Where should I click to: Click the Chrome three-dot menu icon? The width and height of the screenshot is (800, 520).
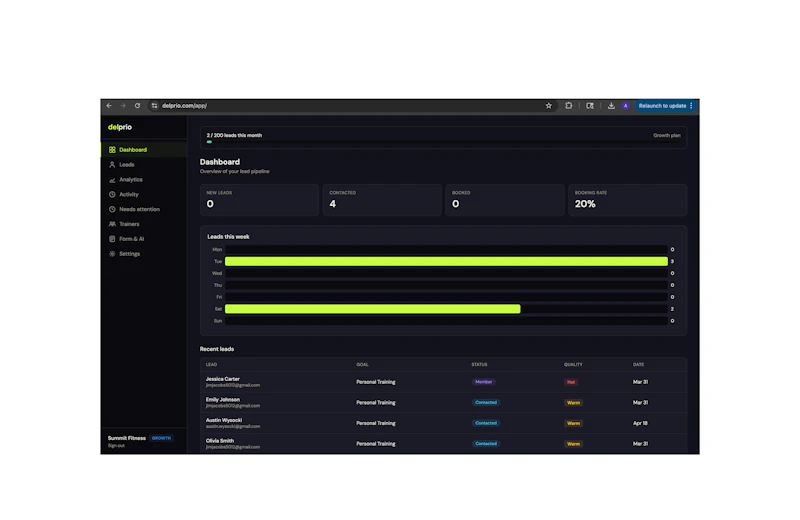point(691,106)
